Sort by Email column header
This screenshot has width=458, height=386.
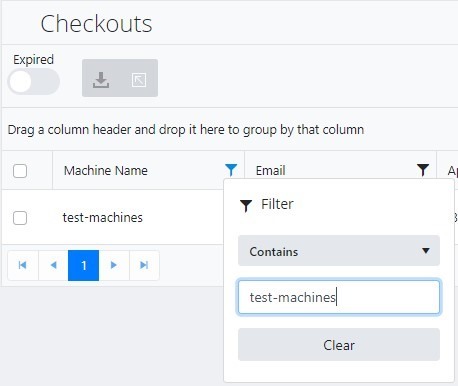[x=270, y=171]
